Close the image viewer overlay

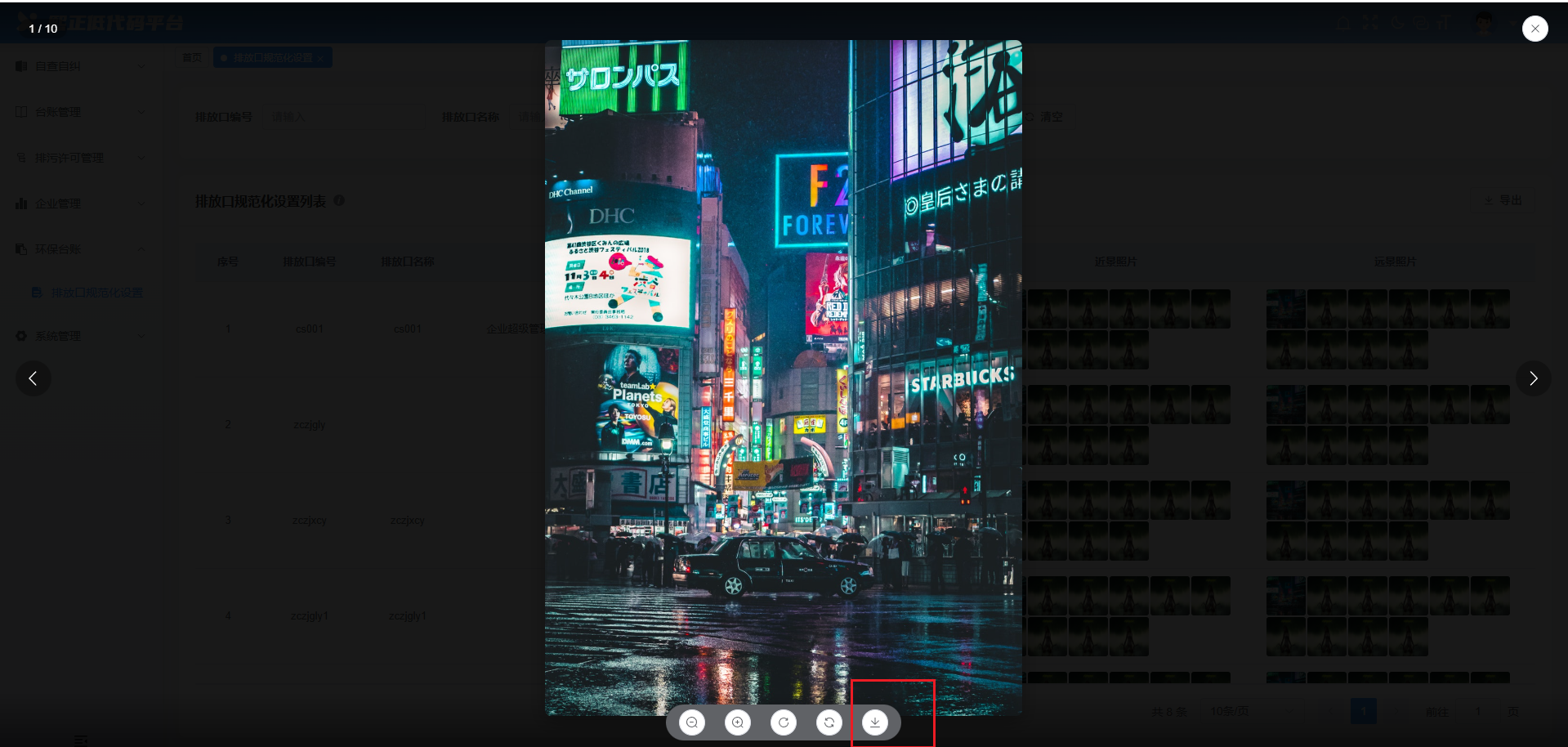coord(1534,29)
